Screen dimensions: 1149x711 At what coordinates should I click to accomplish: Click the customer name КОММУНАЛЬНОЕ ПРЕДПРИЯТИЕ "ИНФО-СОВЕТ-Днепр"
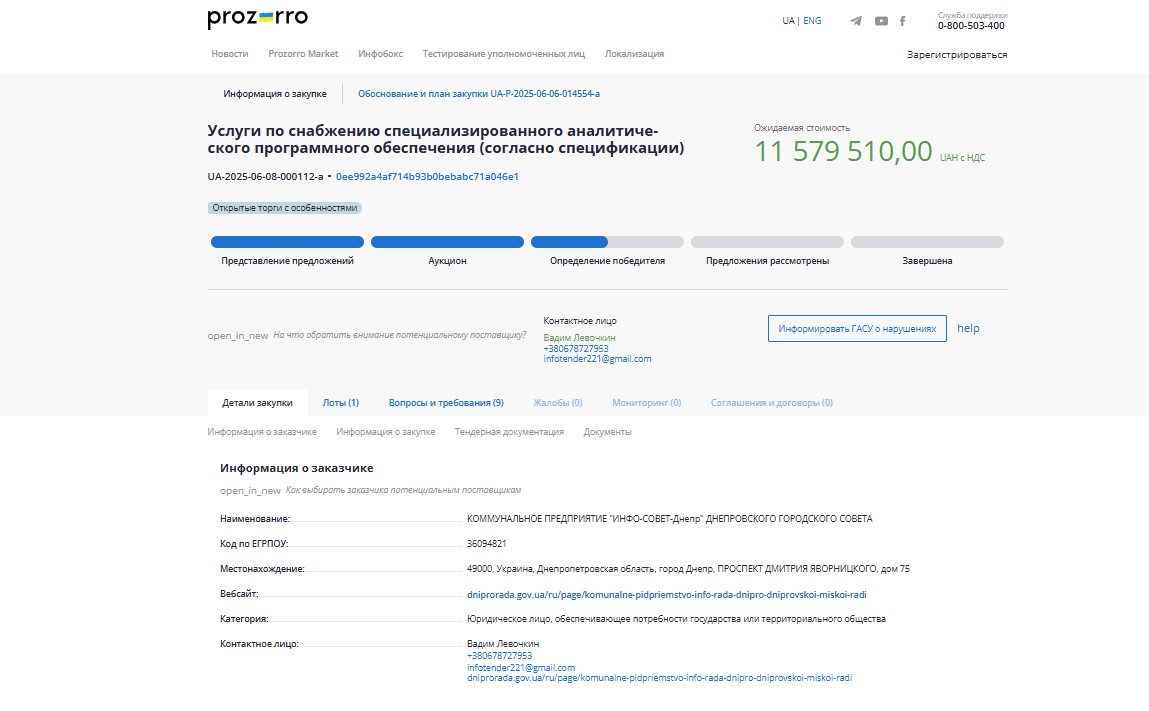pos(670,519)
